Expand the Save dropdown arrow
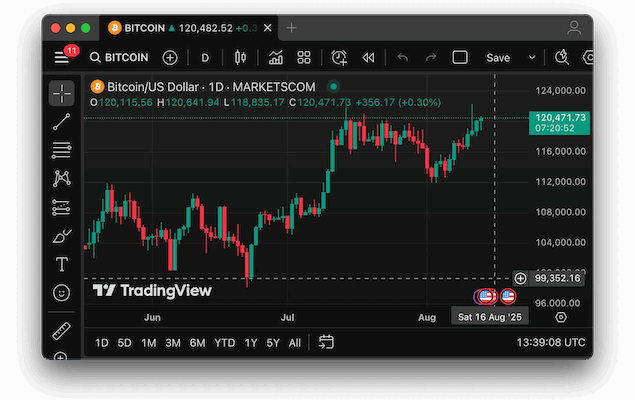 530,58
